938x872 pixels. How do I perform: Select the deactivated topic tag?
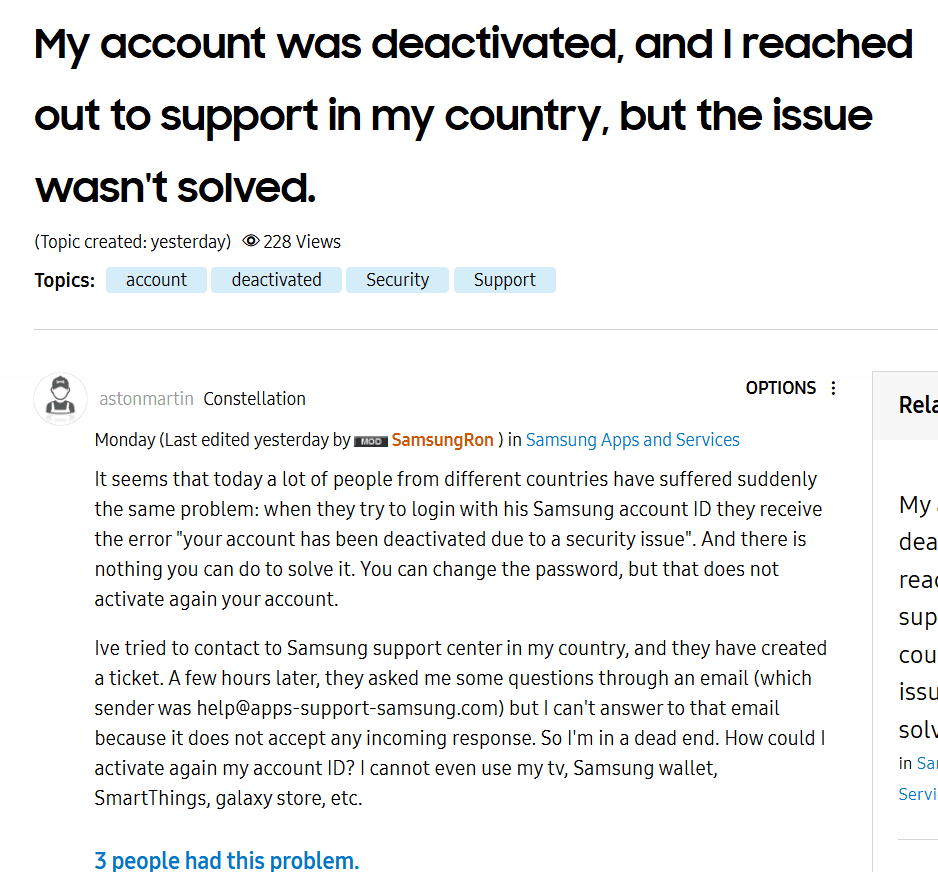276,280
